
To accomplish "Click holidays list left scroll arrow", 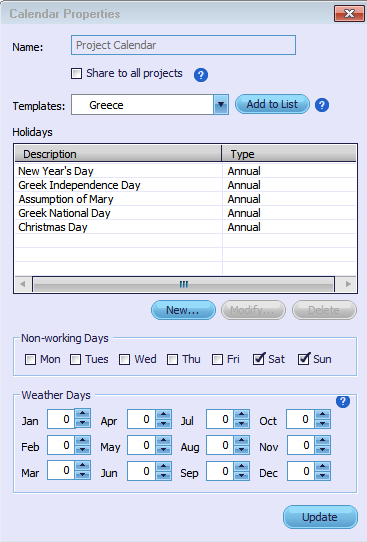I will pos(23,284).
